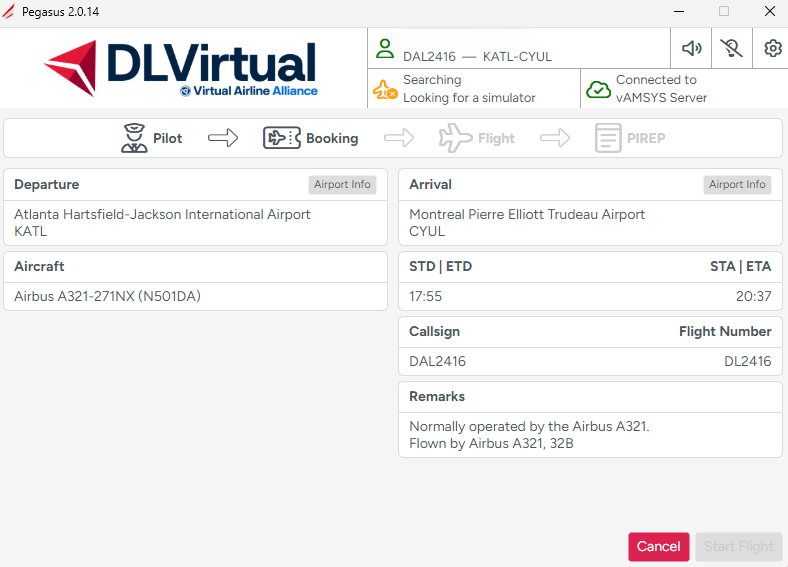Click the DL2416 flight number value
Viewport: 788px width, 567px height.
click(x=747, y=361)
